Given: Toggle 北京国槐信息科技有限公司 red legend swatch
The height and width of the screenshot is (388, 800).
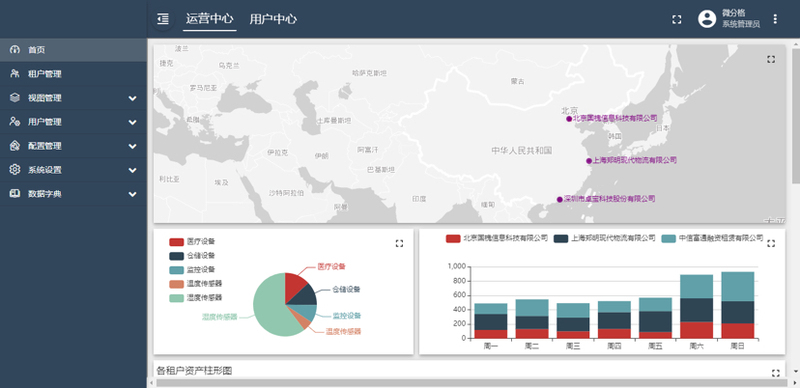Looking at the screenshot, I should pos(453,238).
